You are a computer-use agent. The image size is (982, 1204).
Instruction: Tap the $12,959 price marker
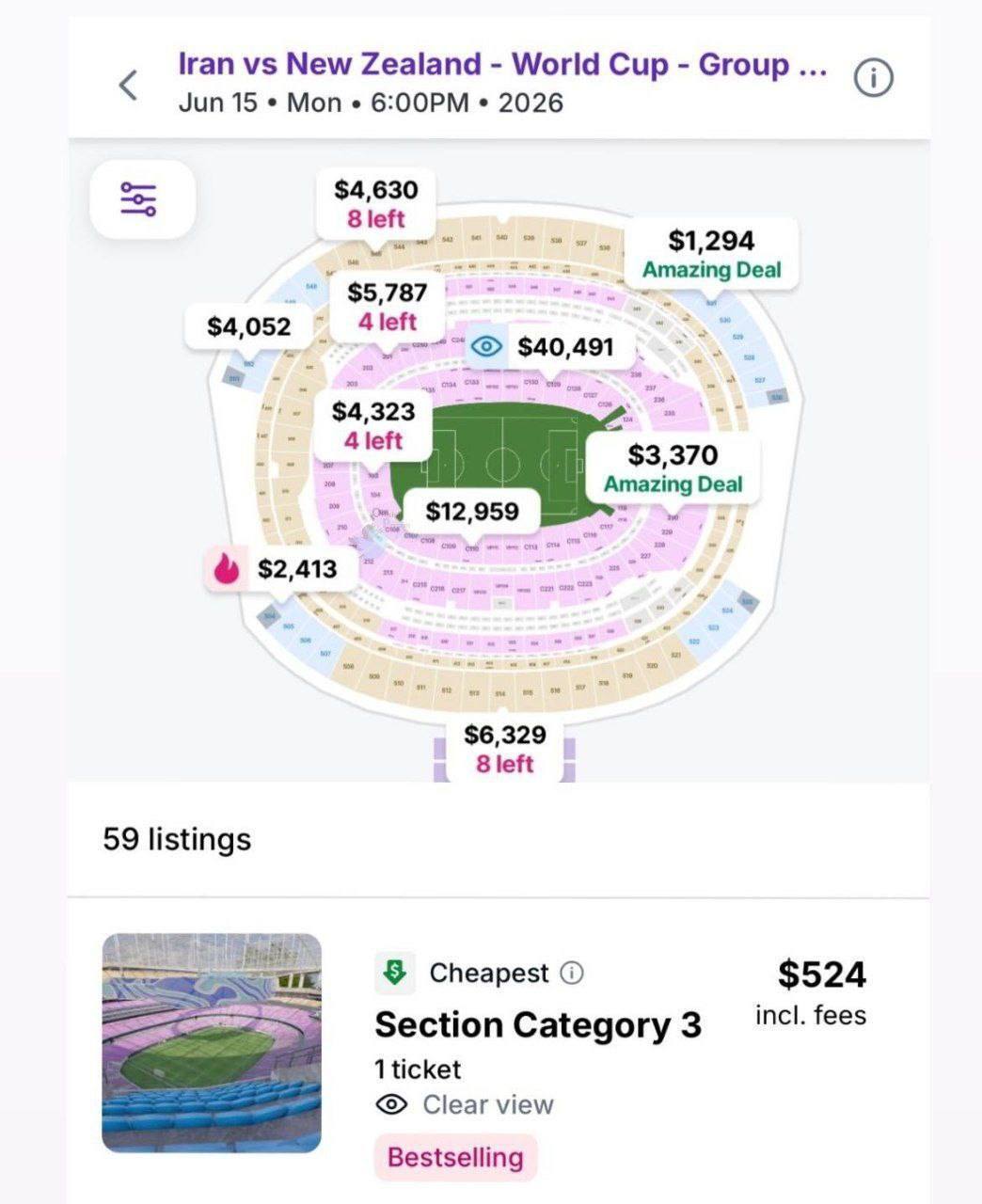pyautogui.click(x=472, y=512)
